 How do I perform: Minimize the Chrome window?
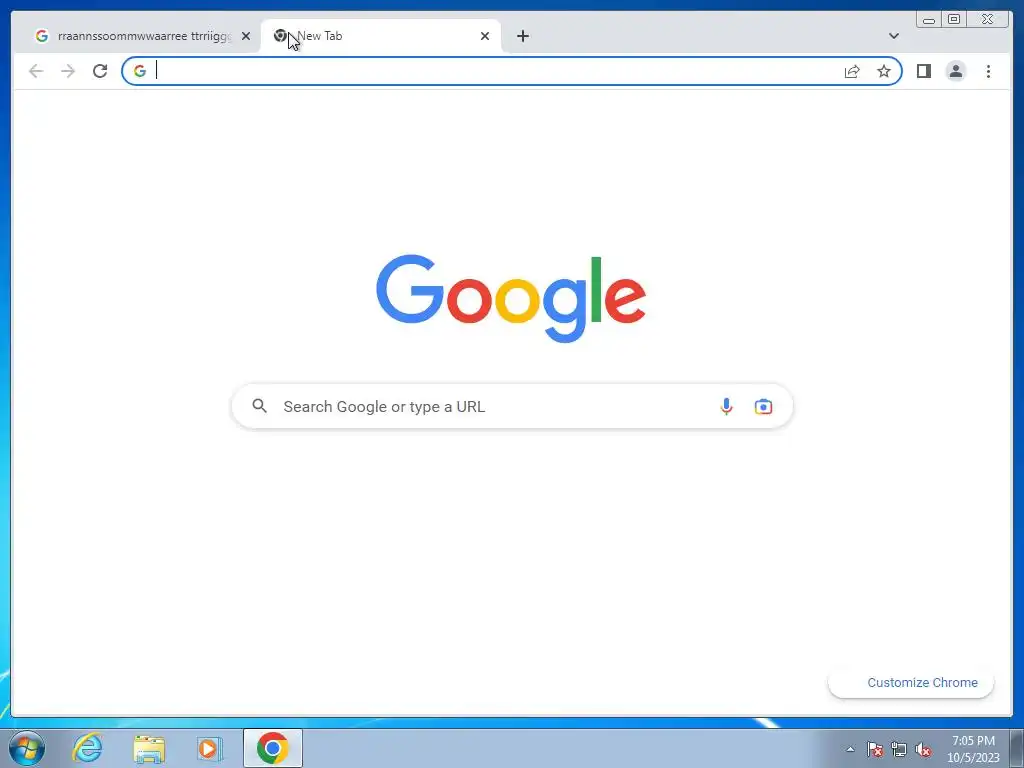click(929, 20)
